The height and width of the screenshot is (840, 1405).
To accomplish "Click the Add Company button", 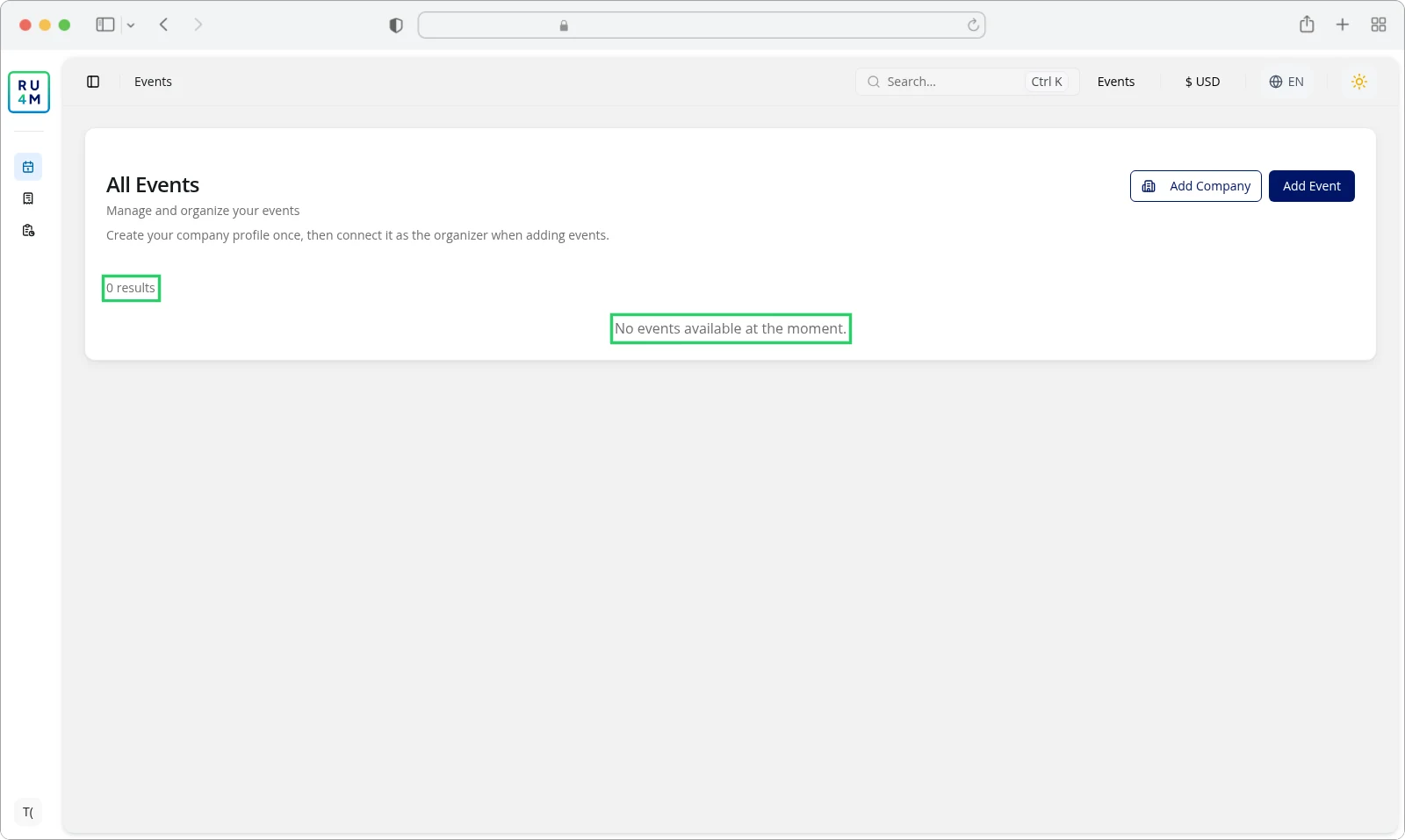I will point(1196,186).
